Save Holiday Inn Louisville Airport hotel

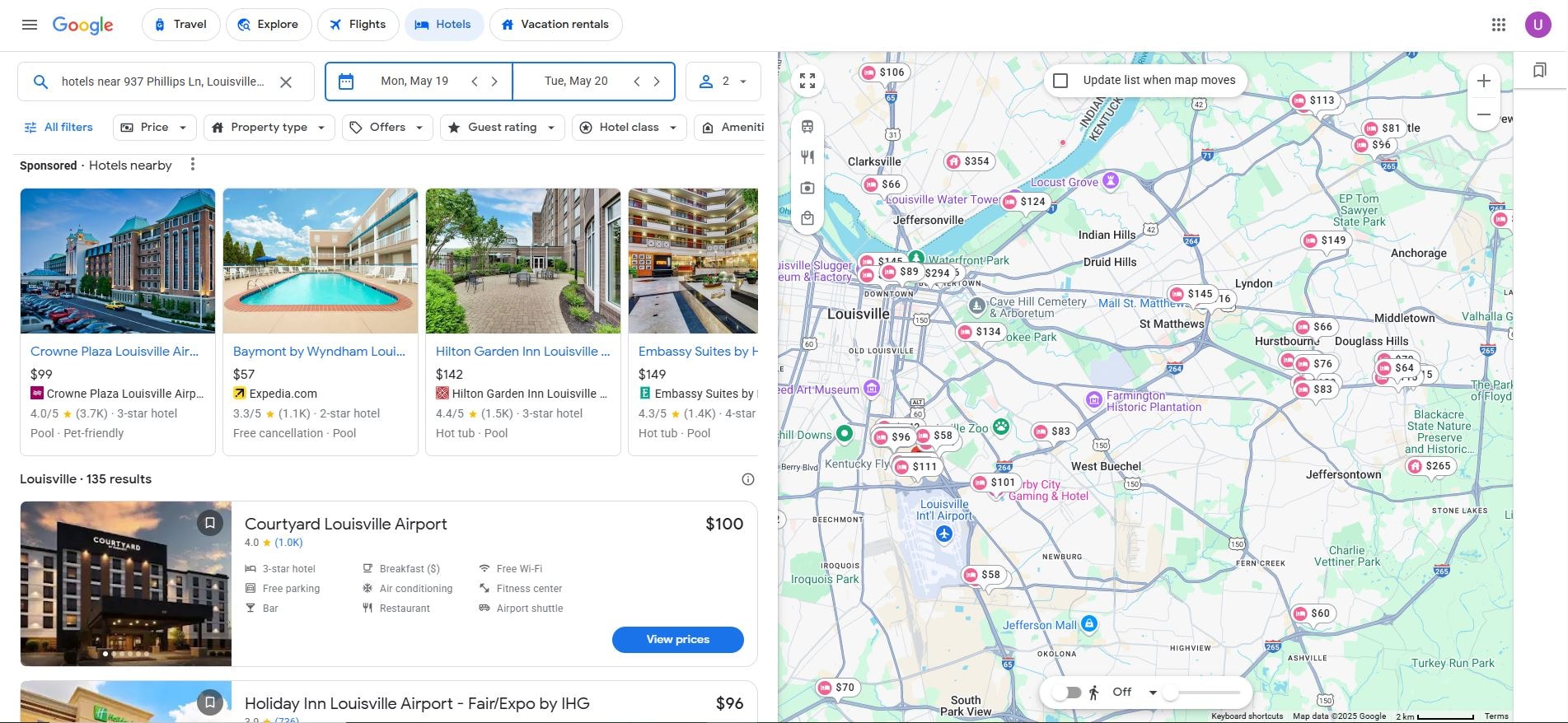[x=210, y=702]
